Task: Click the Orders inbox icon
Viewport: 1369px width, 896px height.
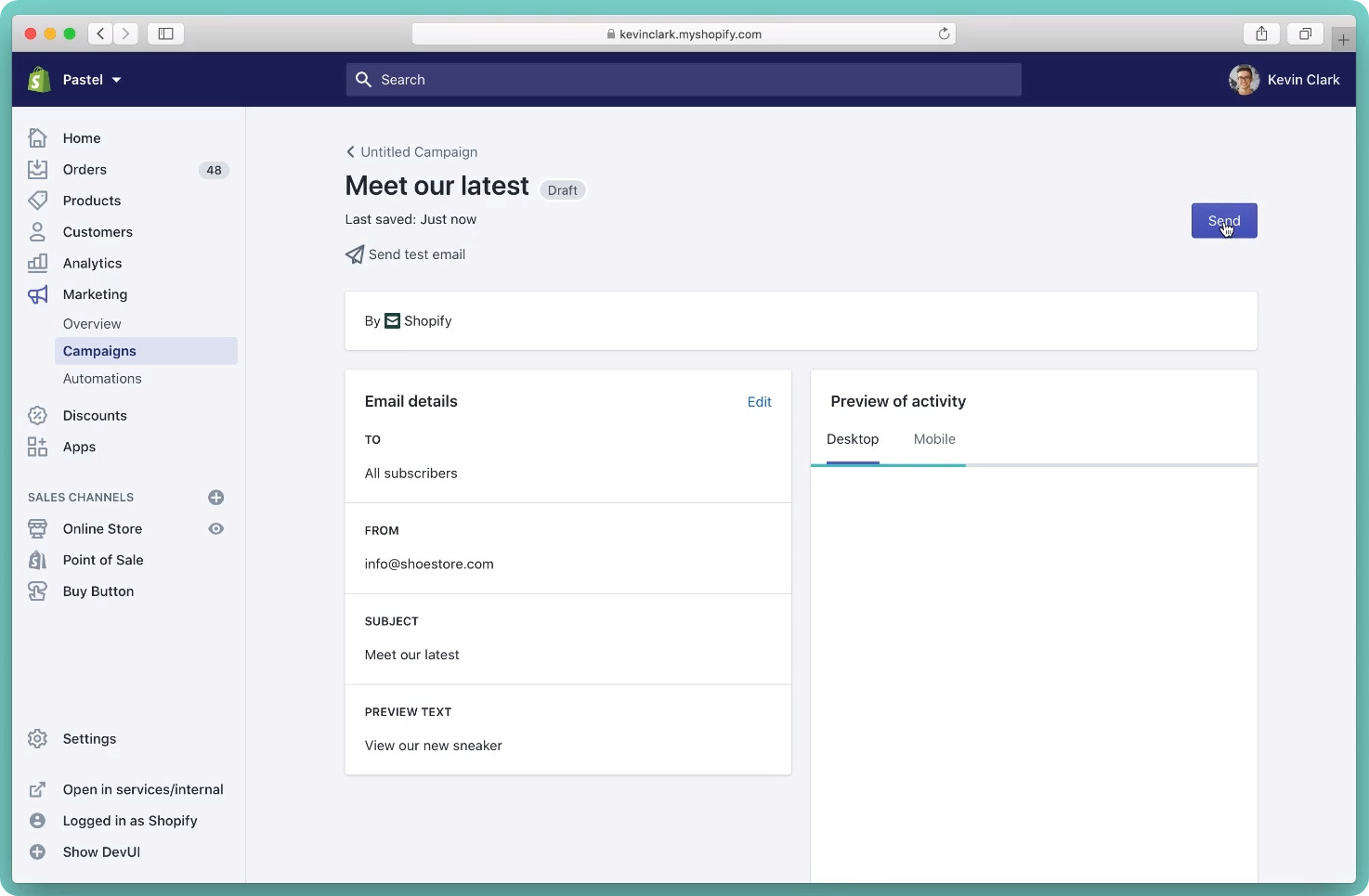Action: [37, 169]
